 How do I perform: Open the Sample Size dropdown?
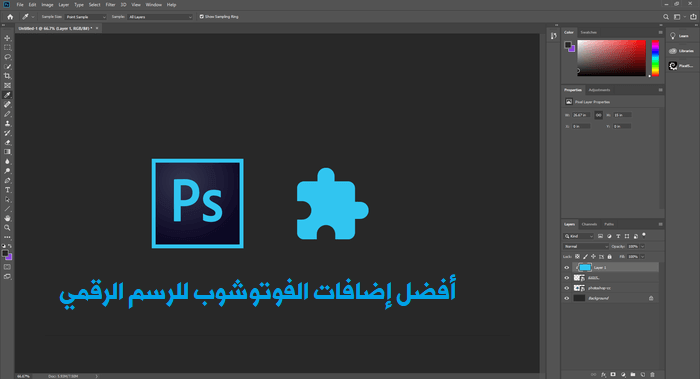pos(86,17)
